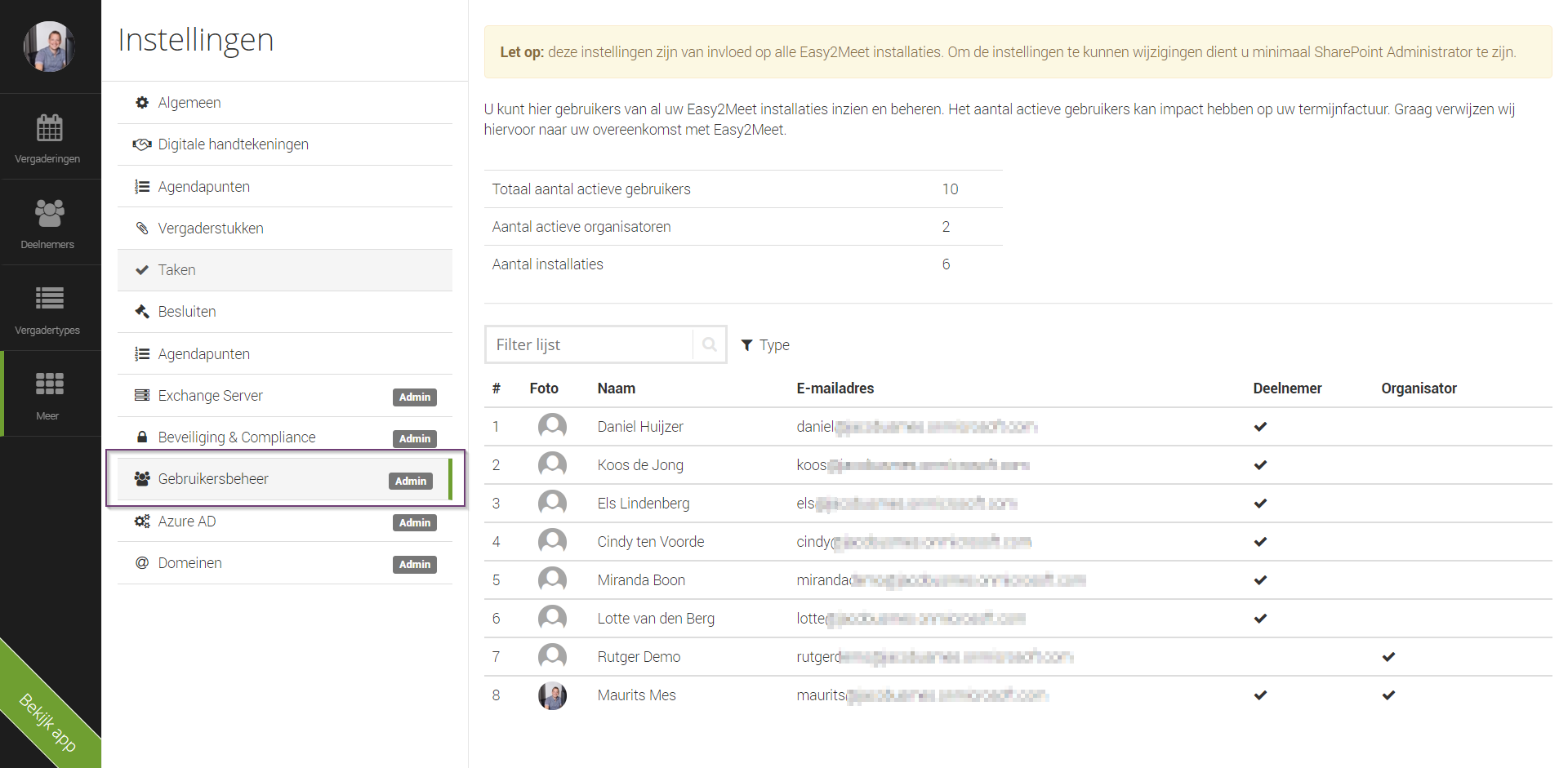This screenshot has width=1568, height=768.
Task: Open the Type filter dropdown
Action: click(x=765, y=345)
